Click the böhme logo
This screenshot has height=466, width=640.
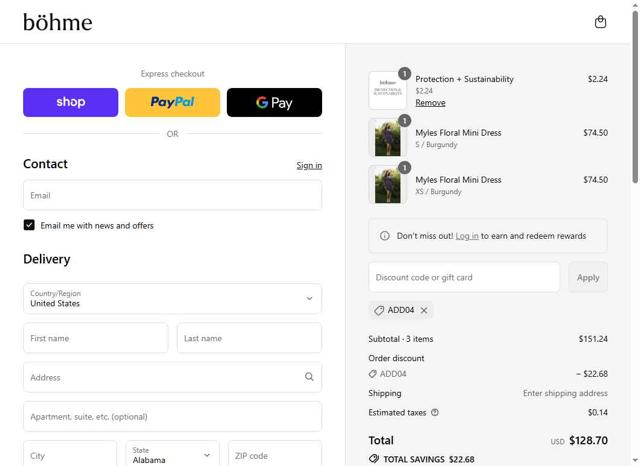58,22
